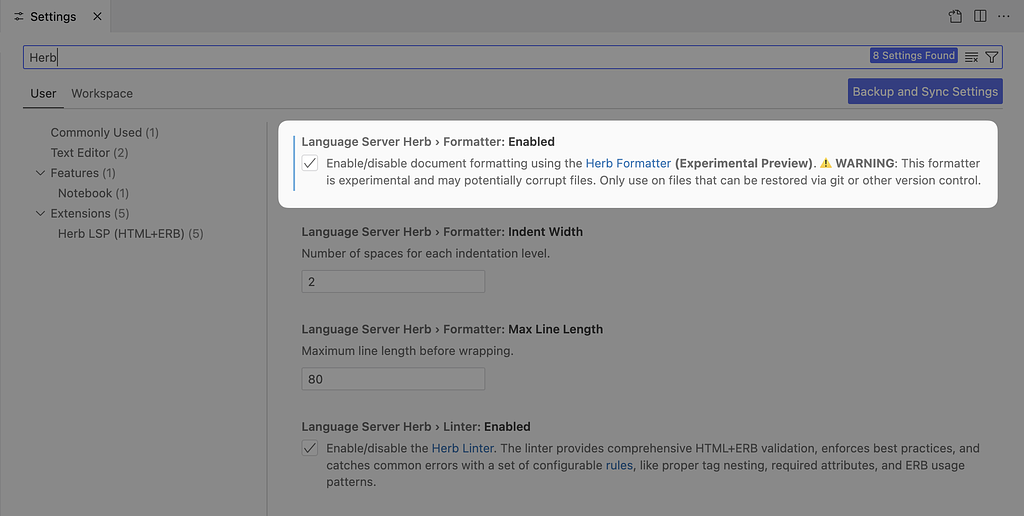Switch to the User settings tab

point(43,93)
